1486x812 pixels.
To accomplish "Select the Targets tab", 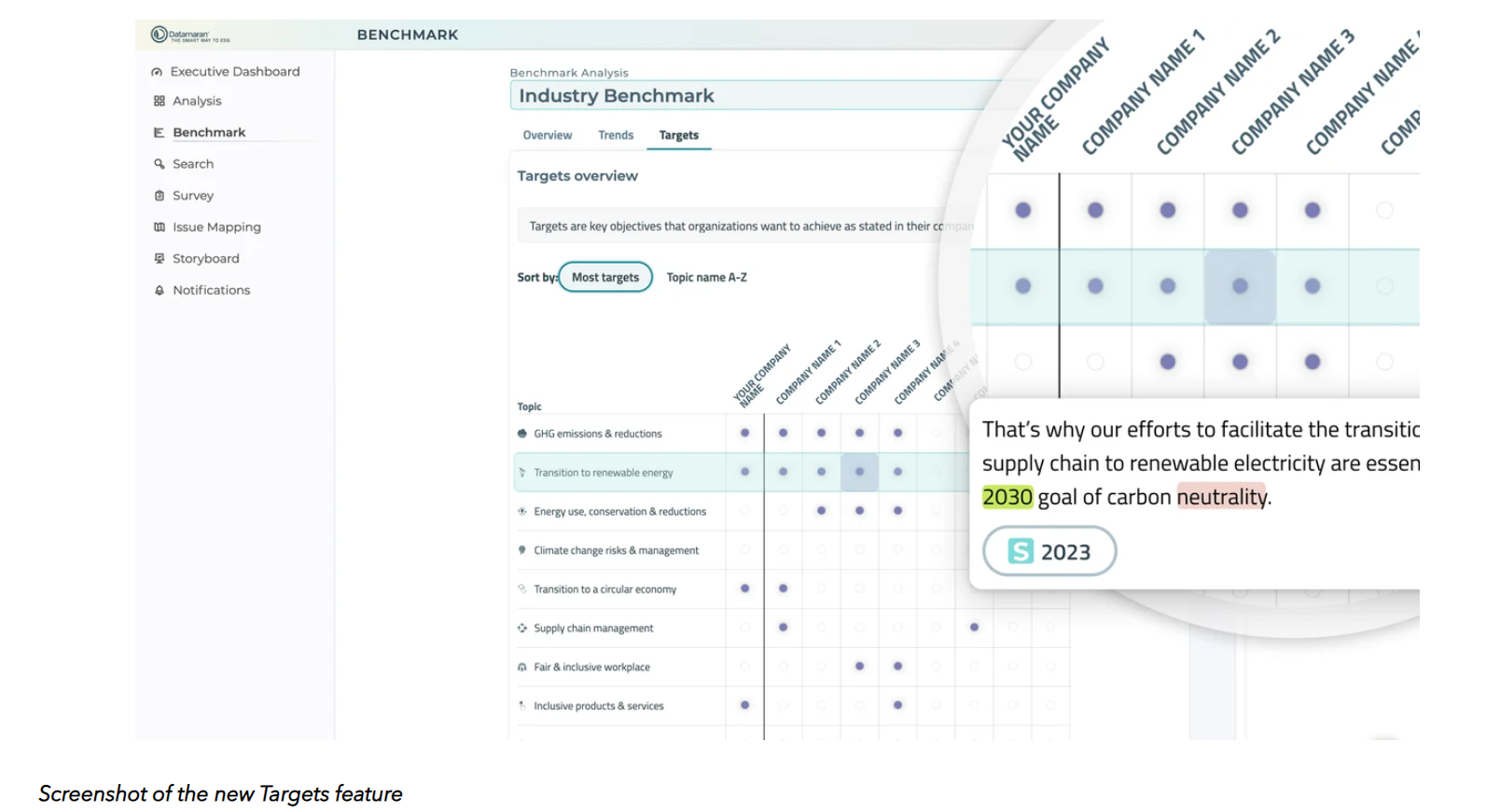I will (679, 135).
